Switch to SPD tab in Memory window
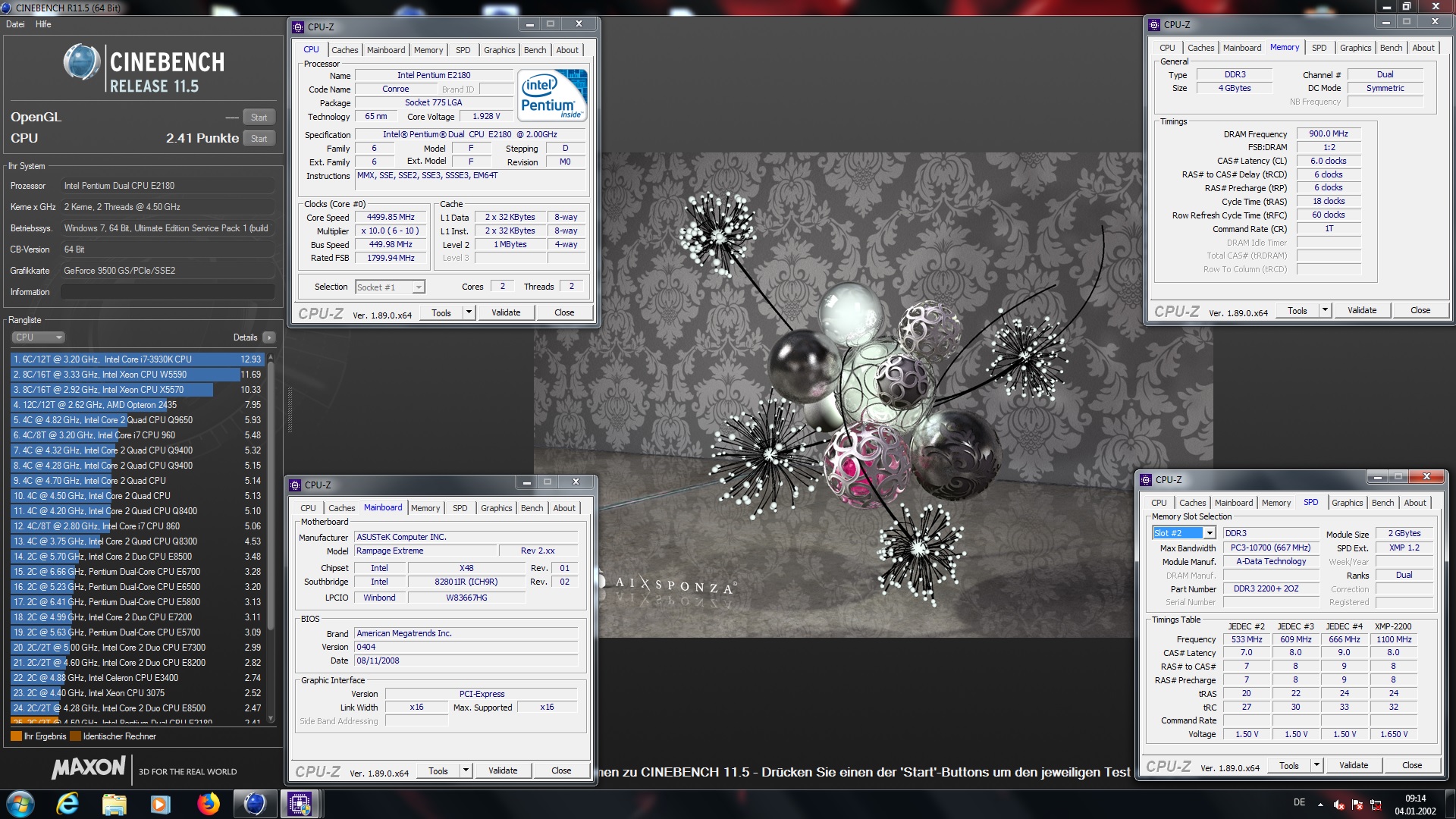This screenshot has width=1456, height=819. point(1319,48)
